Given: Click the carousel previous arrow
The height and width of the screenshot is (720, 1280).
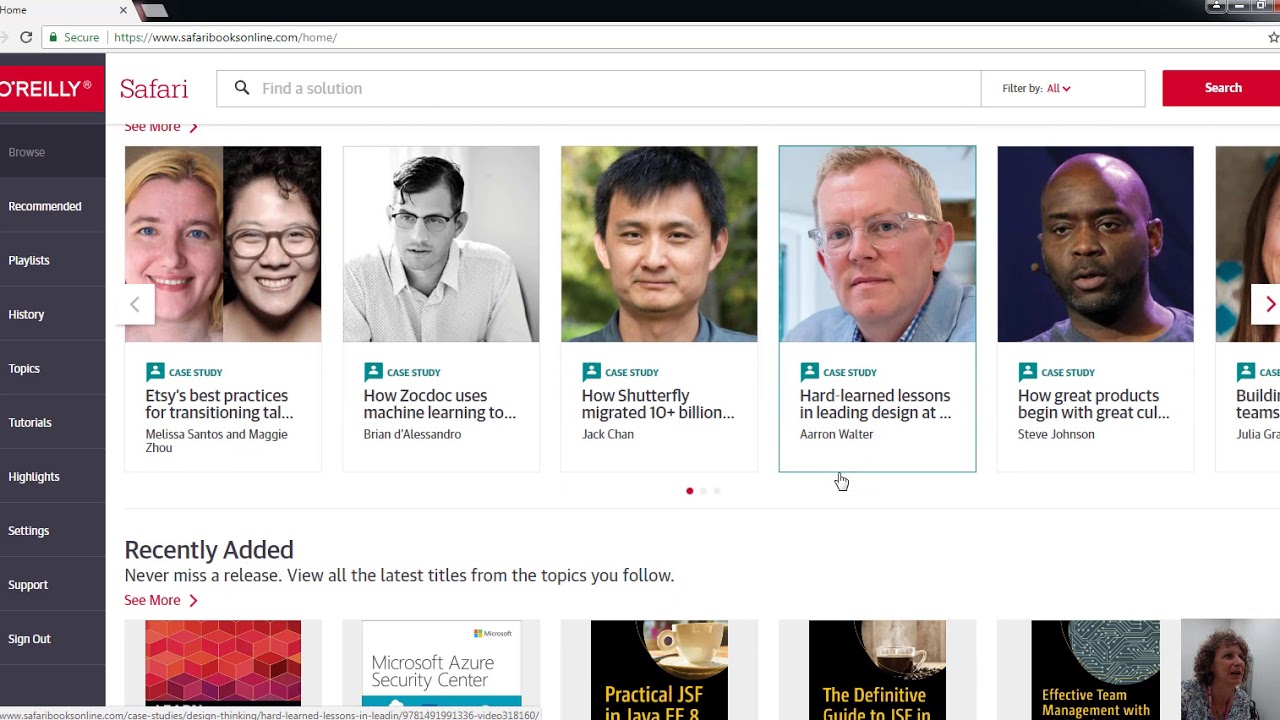Looking at the screenshot, I should click(x=136, y=304).
